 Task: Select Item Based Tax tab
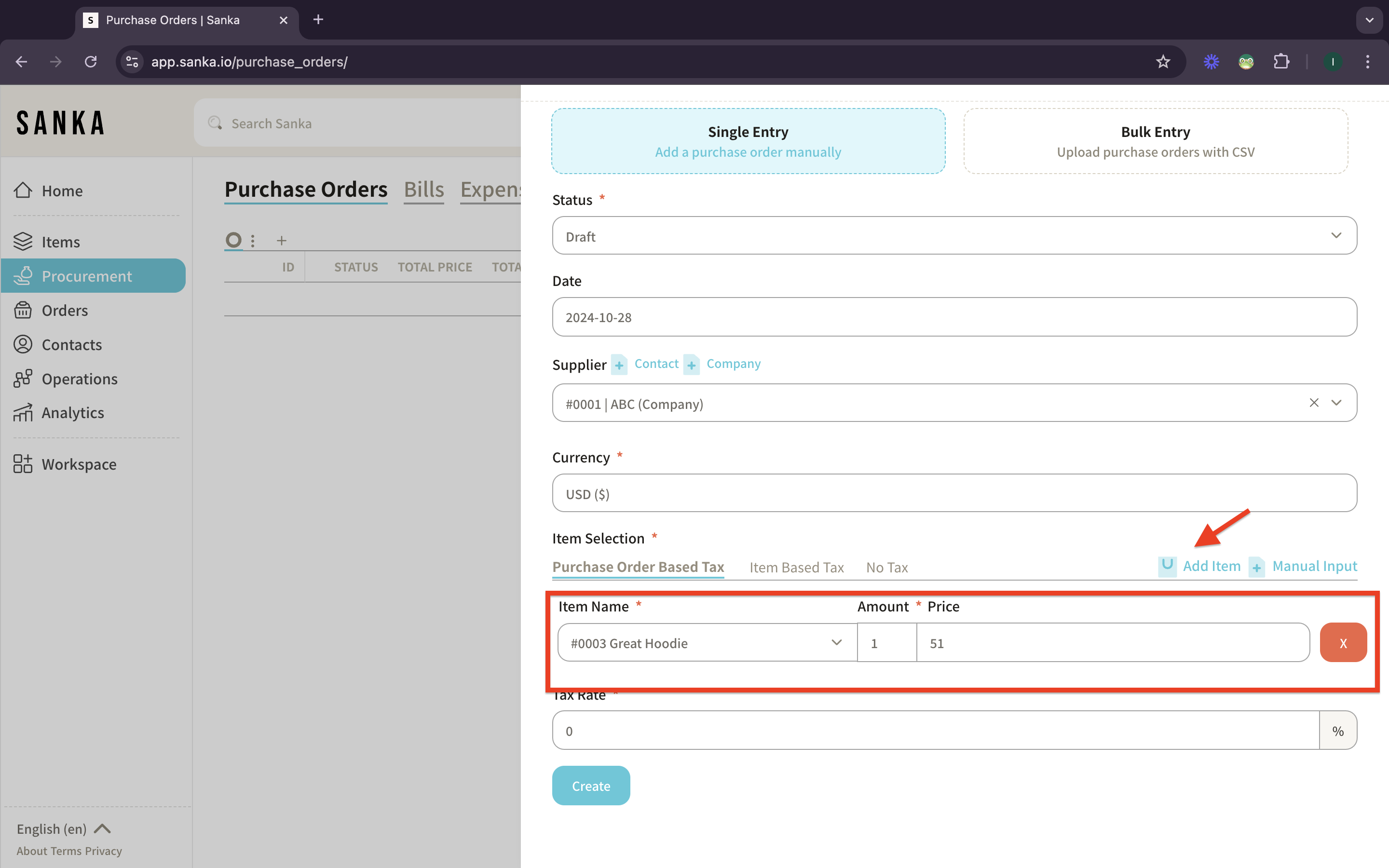tap(796, 567)
